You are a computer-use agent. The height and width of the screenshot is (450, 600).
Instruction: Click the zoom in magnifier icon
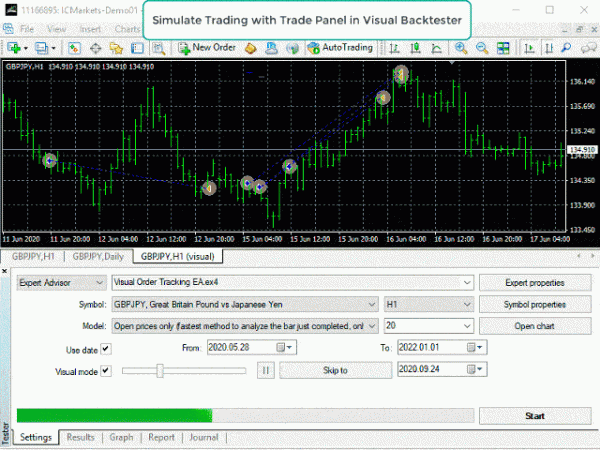pyautogui.click(x=460, y=47)
